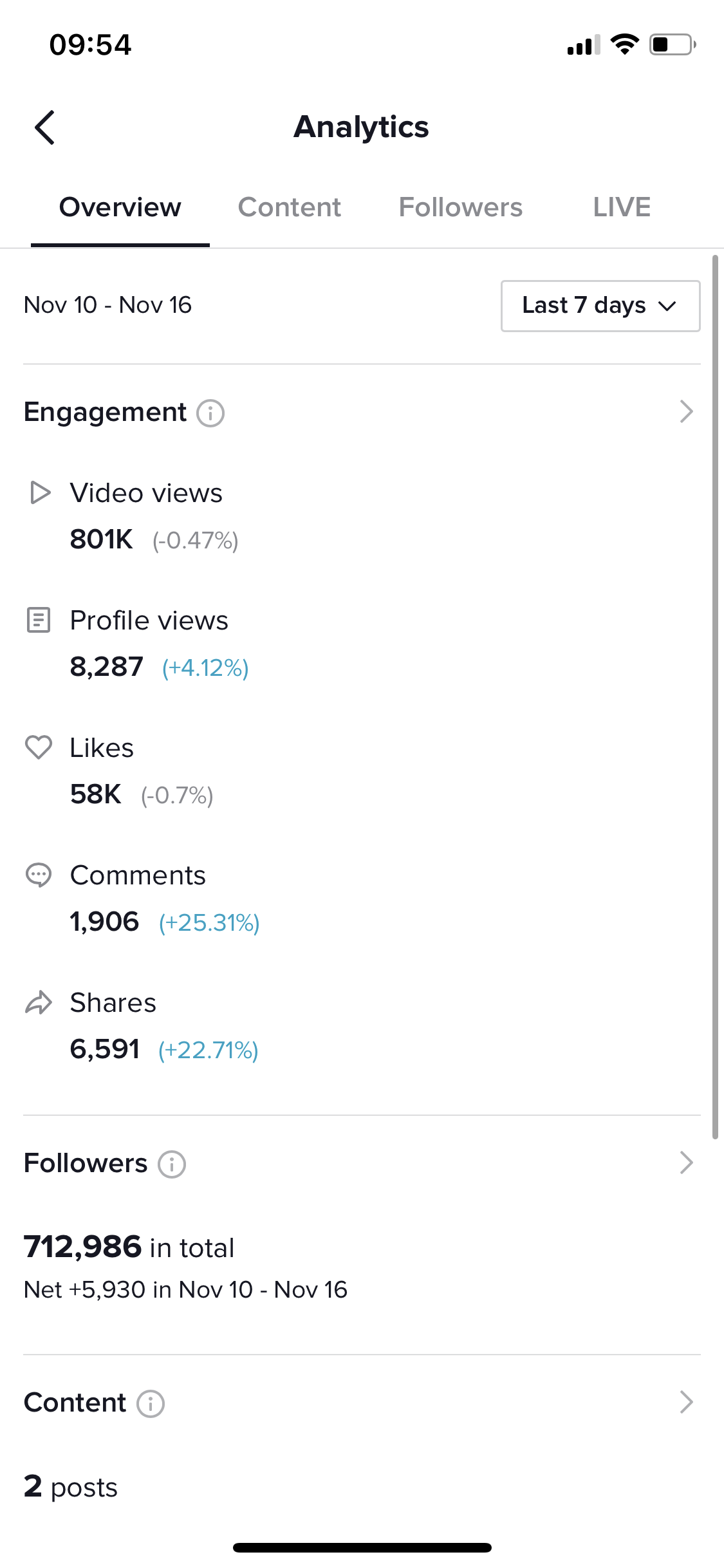This screenshot has width=724, height=1568.
Task: Expand Followers section via chevron
Action: coord(687,1163)
